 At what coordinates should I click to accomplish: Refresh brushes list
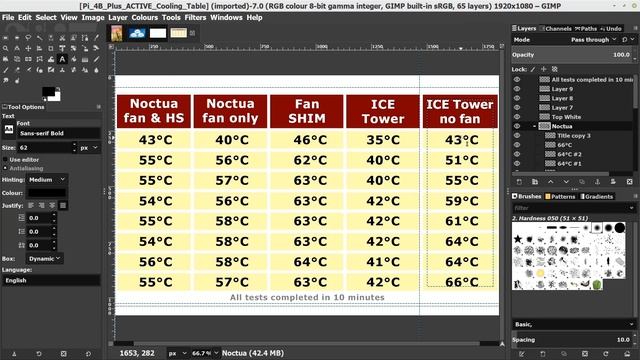[606, 354]
